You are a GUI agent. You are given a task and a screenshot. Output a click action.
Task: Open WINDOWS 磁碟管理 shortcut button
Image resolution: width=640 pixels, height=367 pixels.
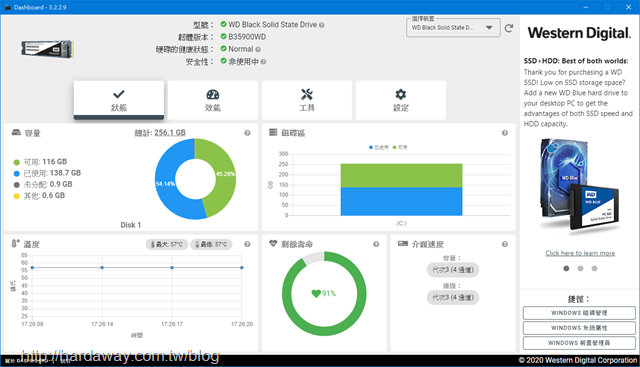(579, 313)
